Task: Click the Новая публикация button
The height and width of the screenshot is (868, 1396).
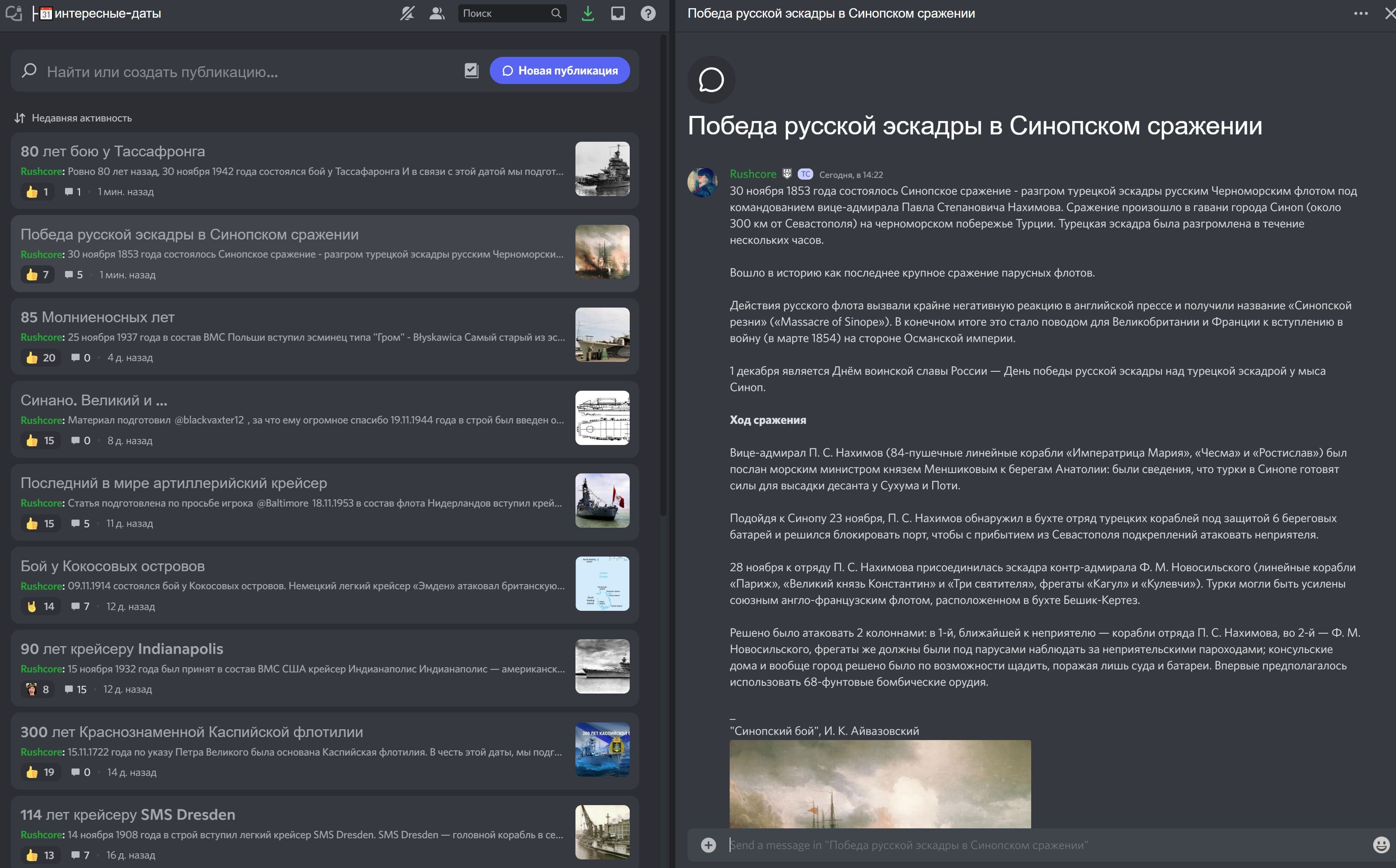Action: coord(560,71)
